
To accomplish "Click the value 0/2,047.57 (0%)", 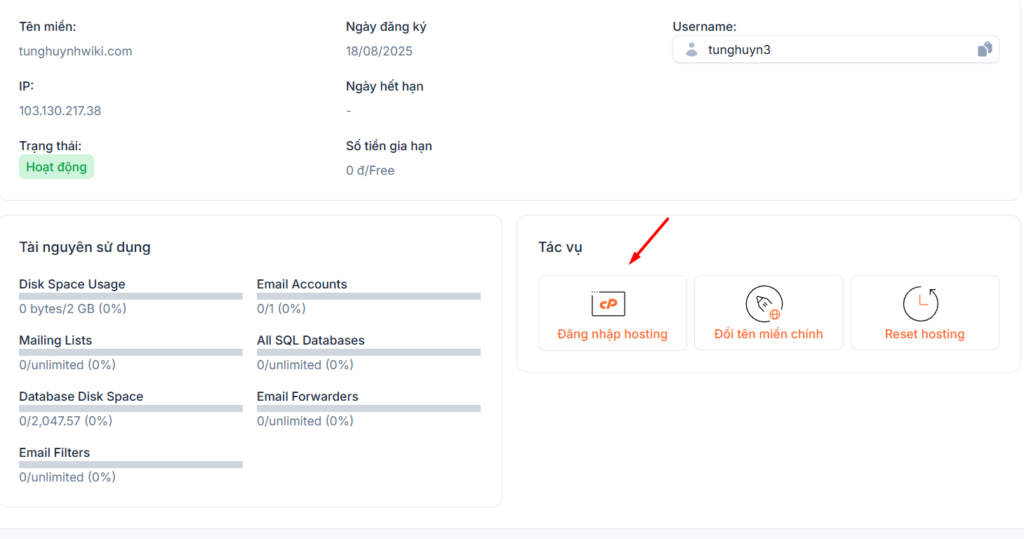I will [x=65, y=421].
